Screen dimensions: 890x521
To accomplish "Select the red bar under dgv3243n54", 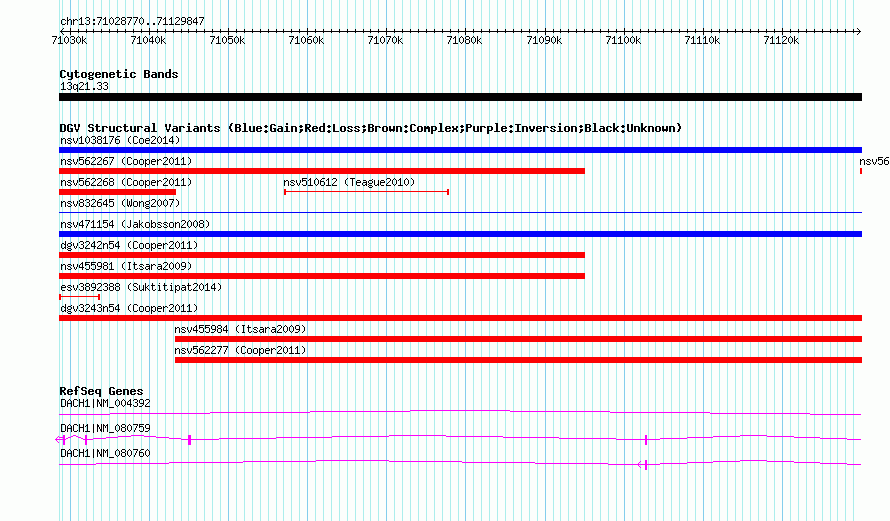I will click(x=460, y=318).
